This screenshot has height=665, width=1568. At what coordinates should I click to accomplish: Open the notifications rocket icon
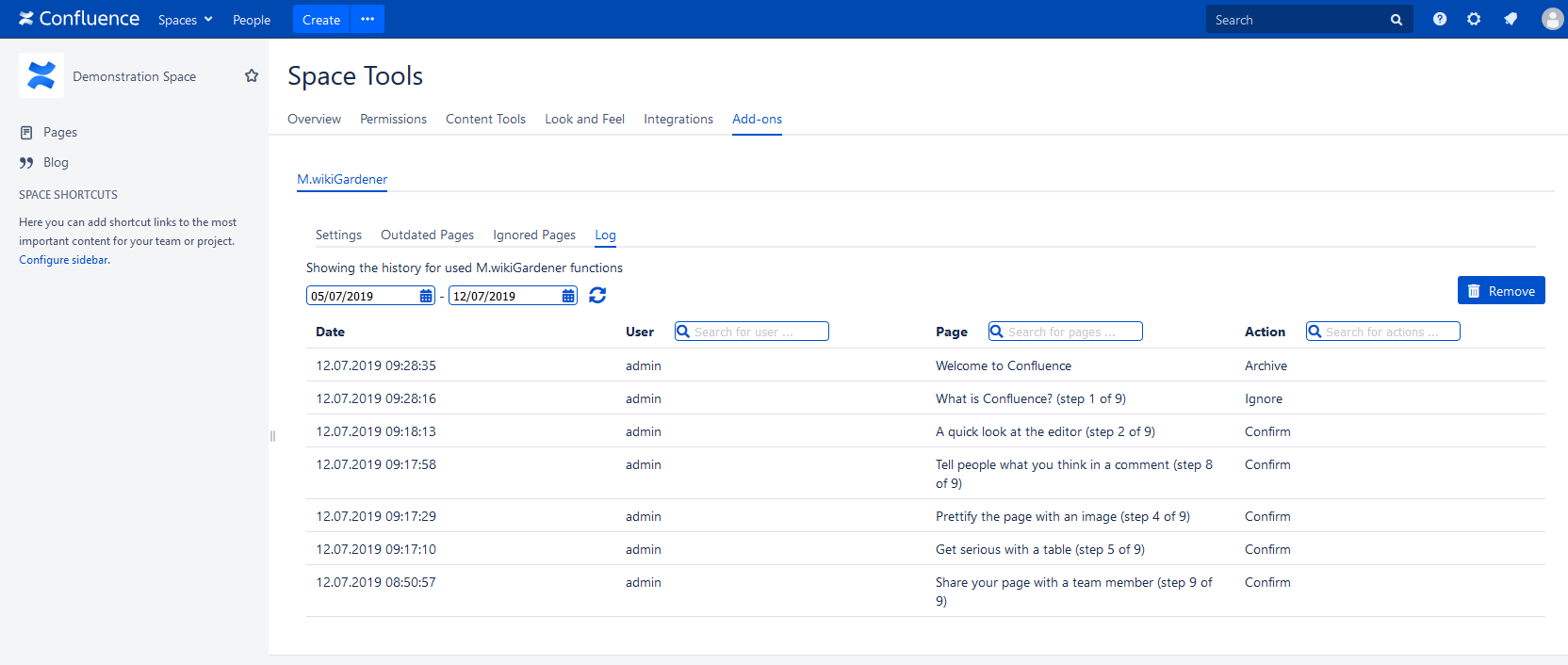1511,19
